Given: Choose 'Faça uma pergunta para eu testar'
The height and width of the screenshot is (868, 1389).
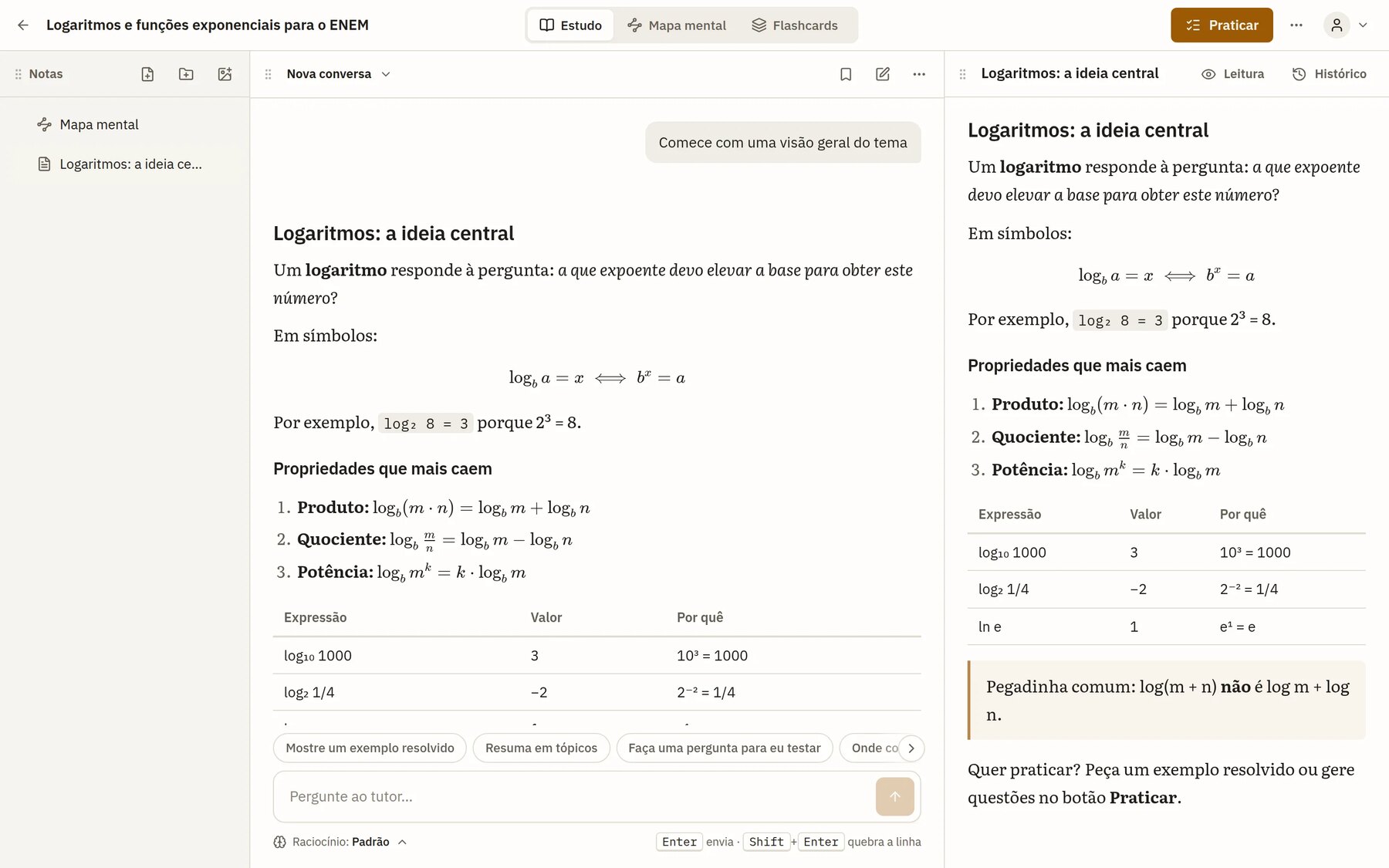Looking at the screenshot, I should click(x=725, y=748).
